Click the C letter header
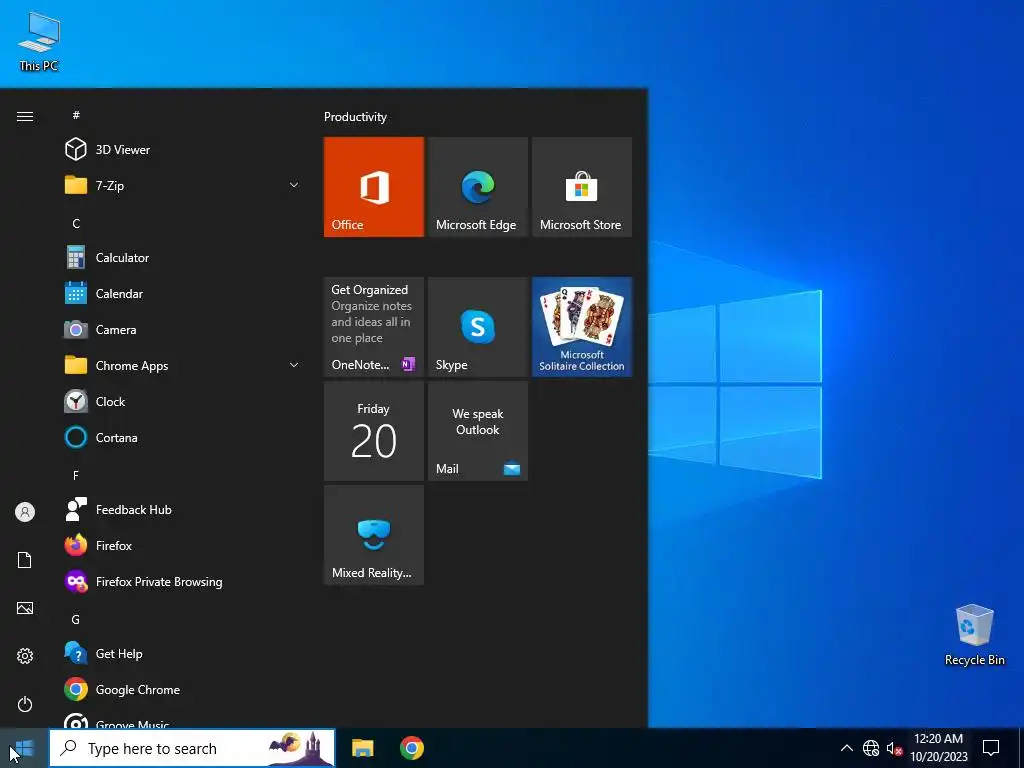 point(76,223)
